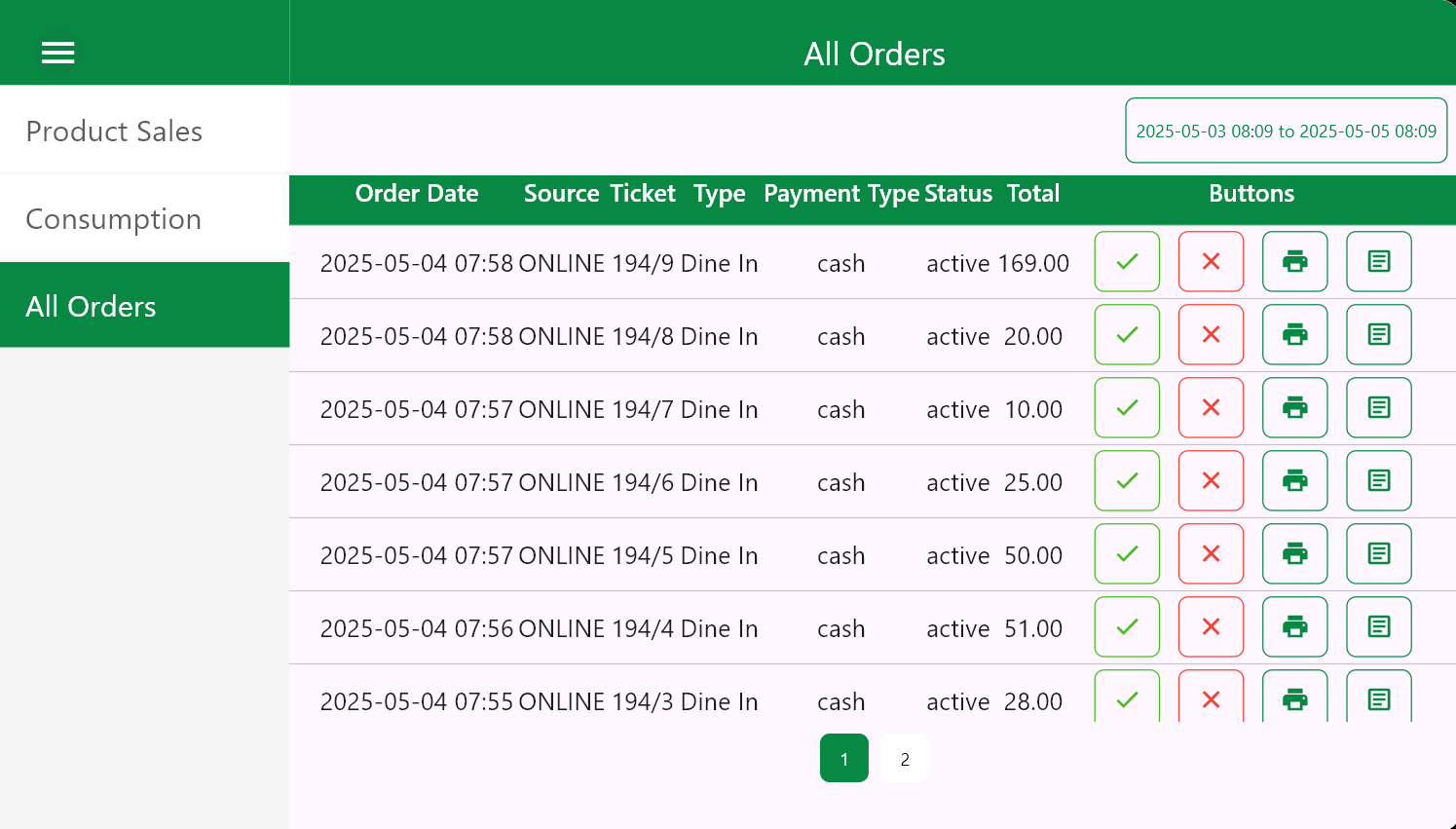Select the 51.00 total value
The height and width of the screenshot is (829, 1456).
coord(1033,628)
